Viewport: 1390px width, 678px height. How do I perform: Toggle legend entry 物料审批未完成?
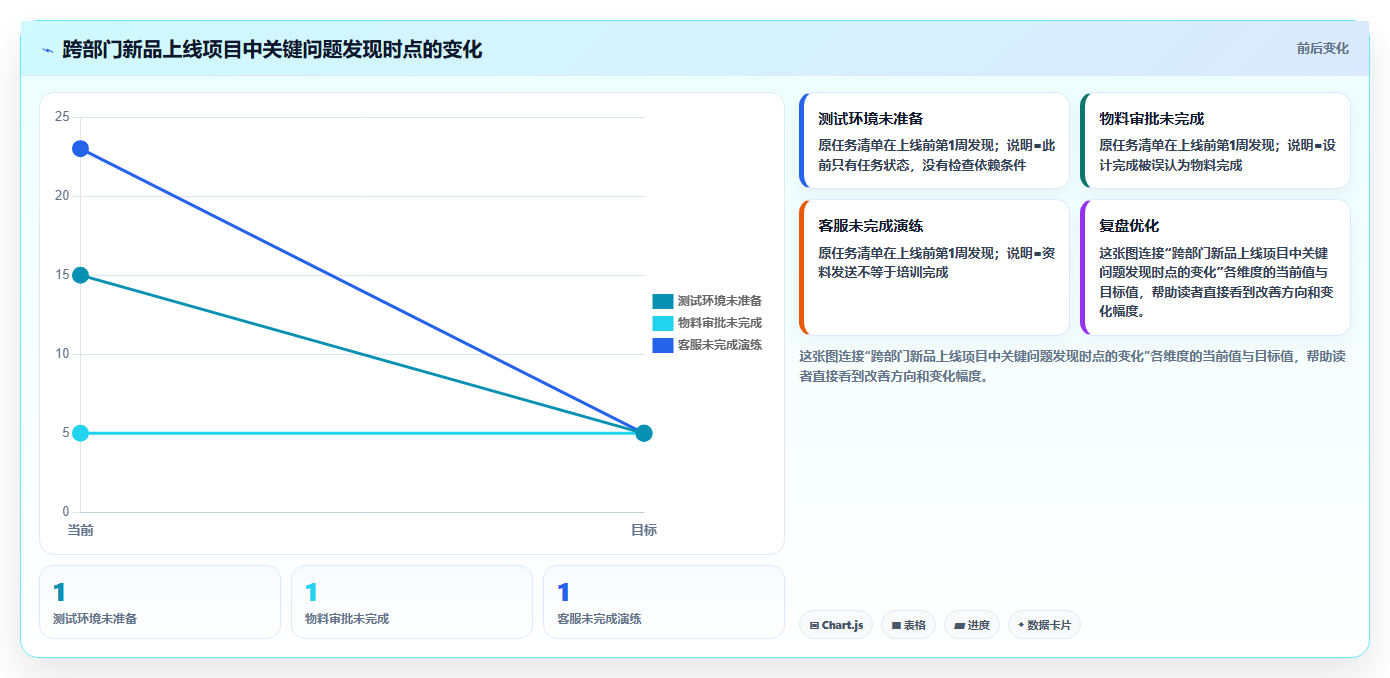point(707,323)
